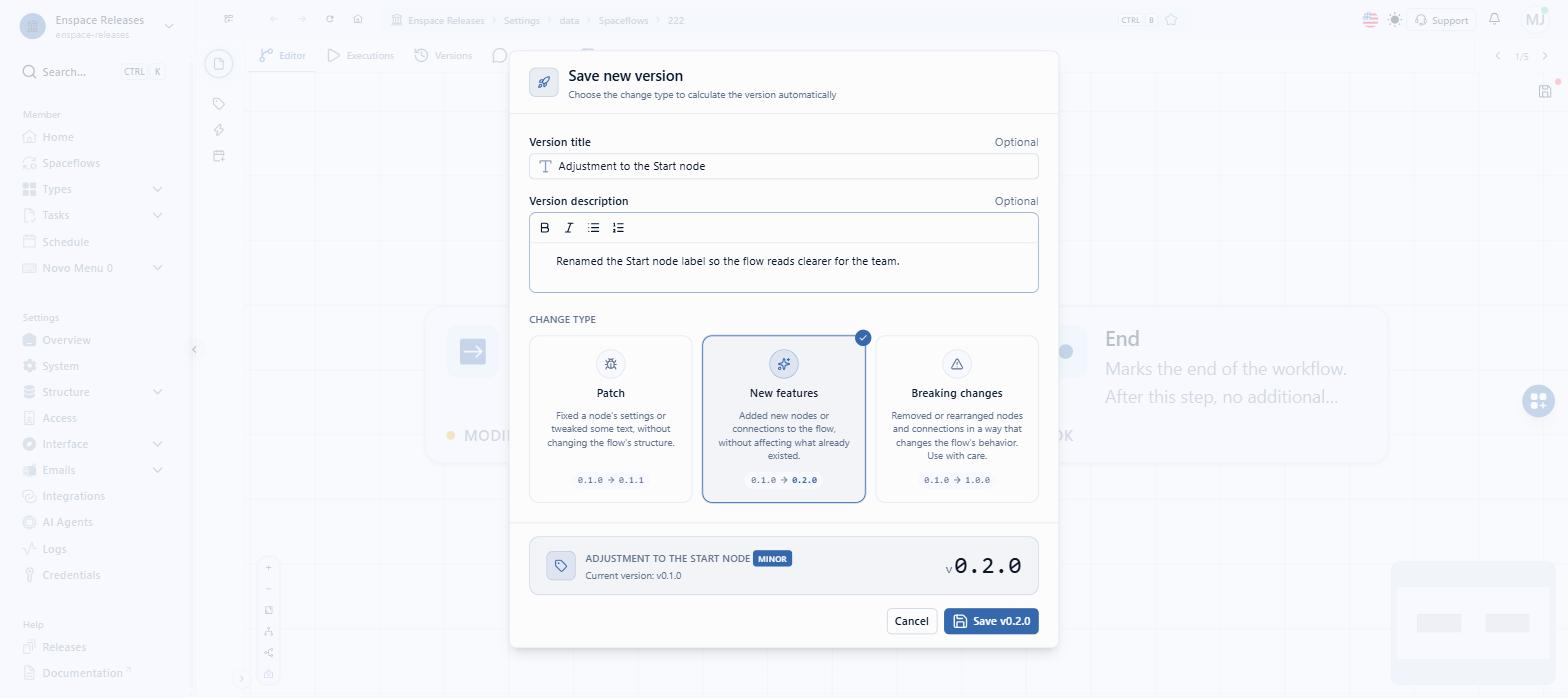This screenshot has height=698, width=1568.
Task: Insert bulleted list in description
Action: point(594,228)
